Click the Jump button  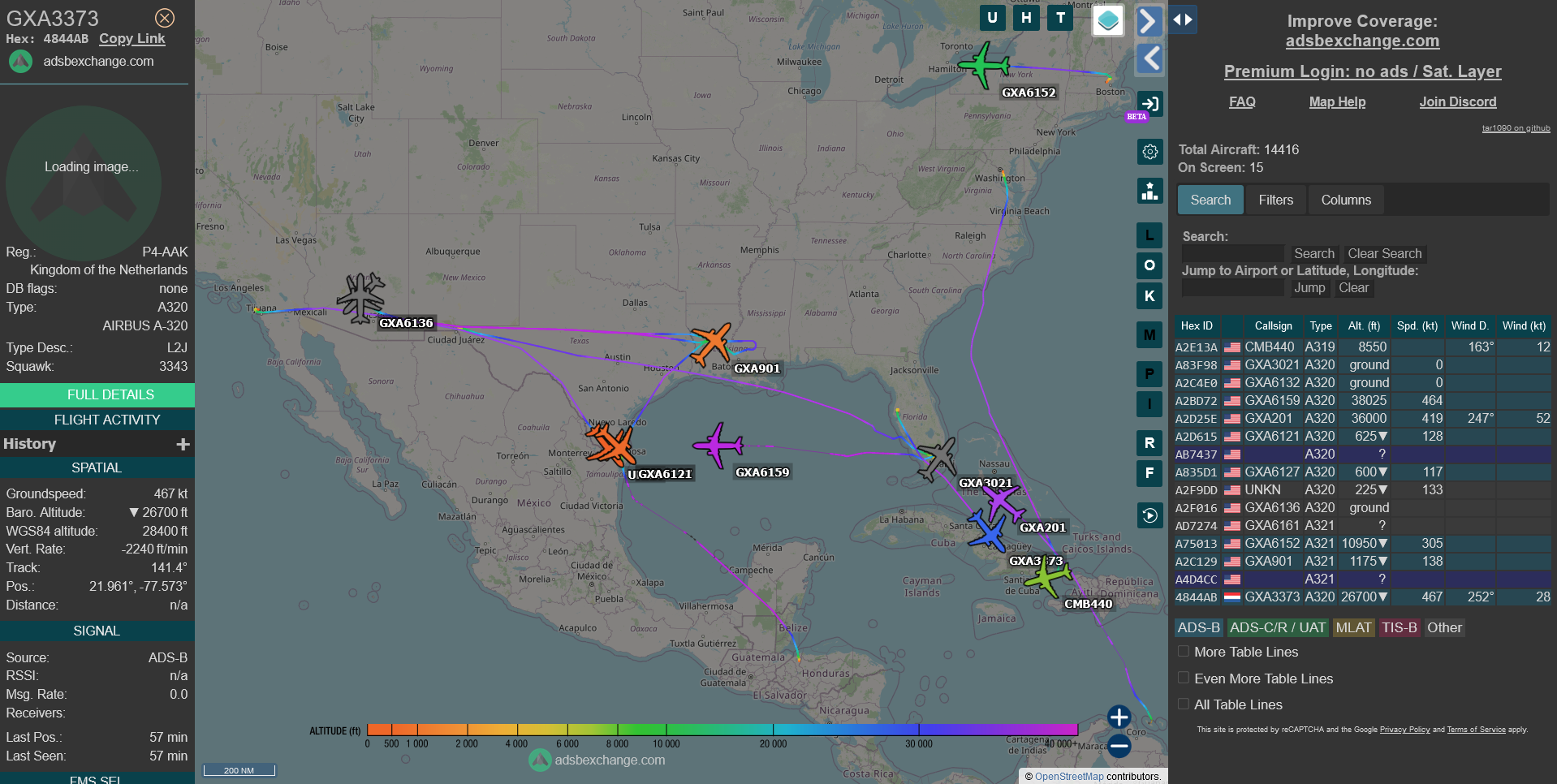click(1309, 287)
